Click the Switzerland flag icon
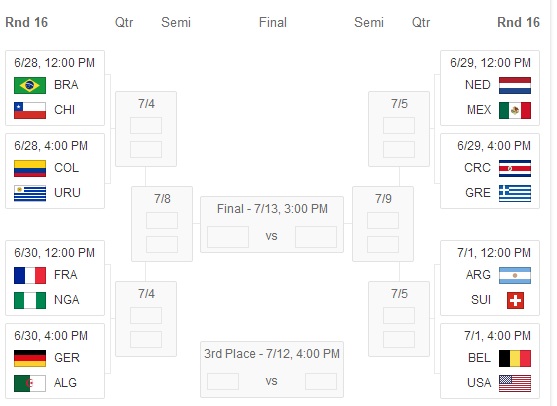 (515, 301)
